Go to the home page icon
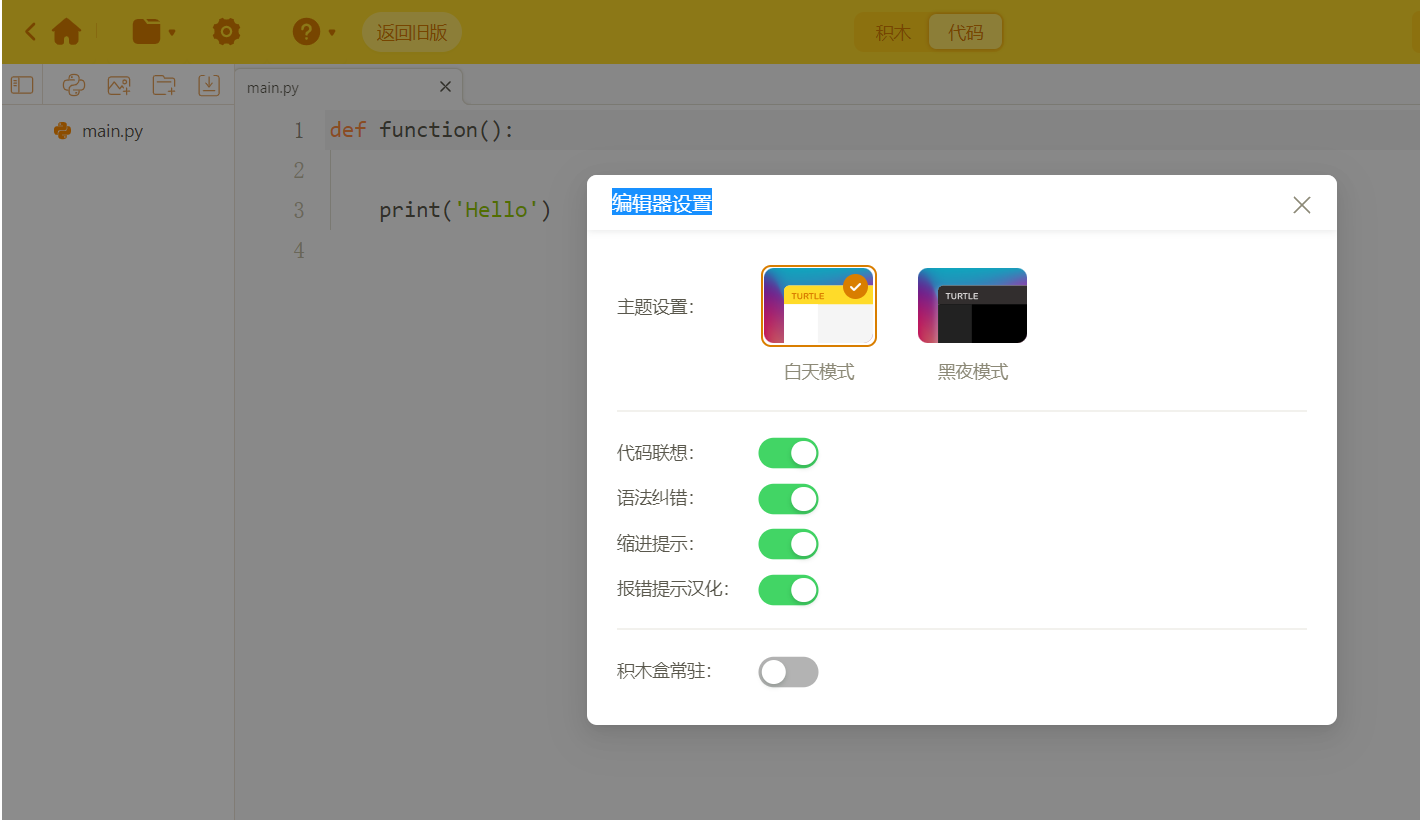 [66, 32]
